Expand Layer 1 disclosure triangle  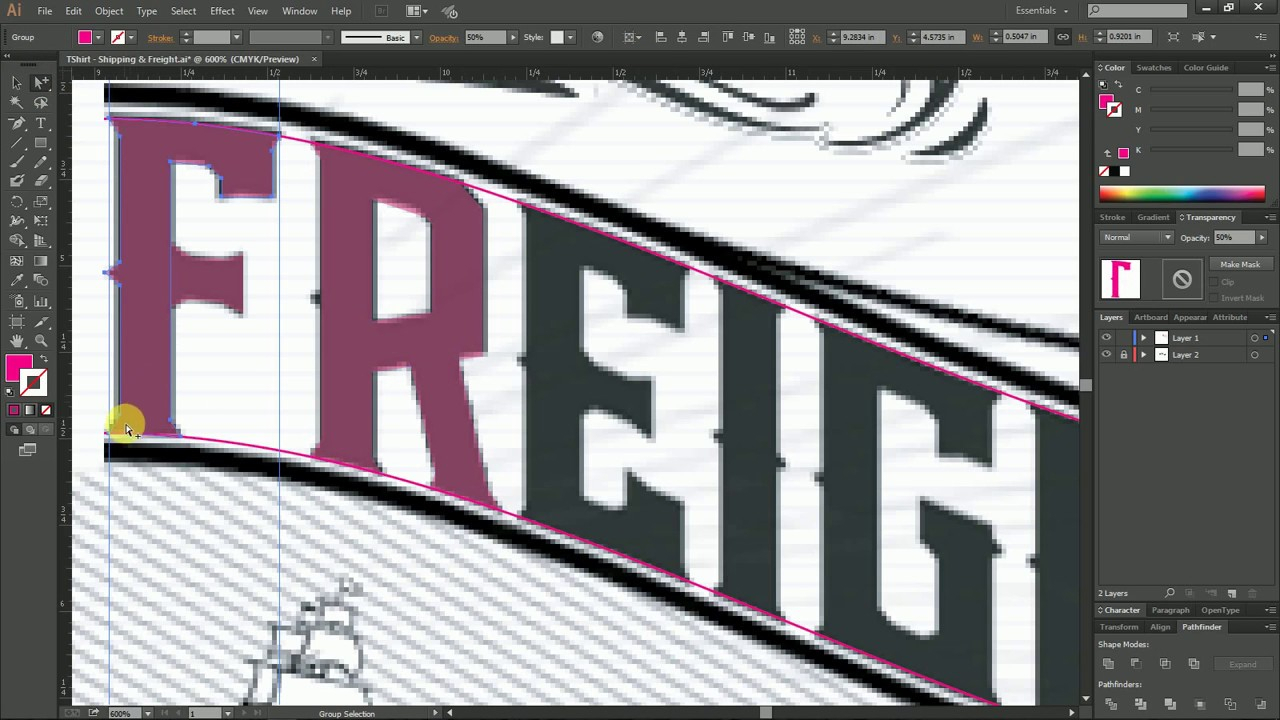(x=1143, y=338)
